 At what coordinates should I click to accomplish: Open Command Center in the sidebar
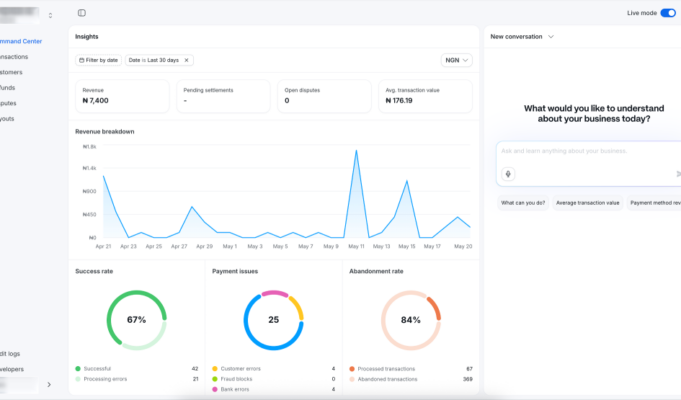pos(21,41)
